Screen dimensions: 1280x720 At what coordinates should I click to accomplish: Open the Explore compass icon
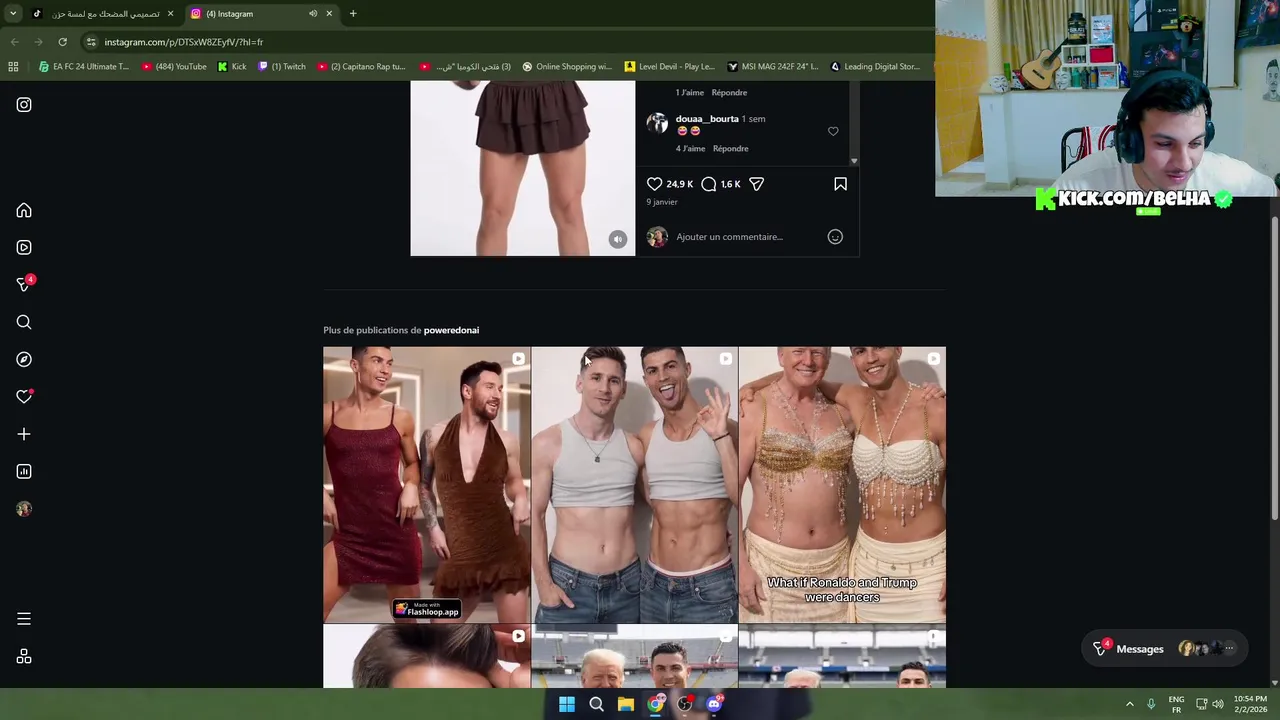pyautogui.click(x=24, y=359)
